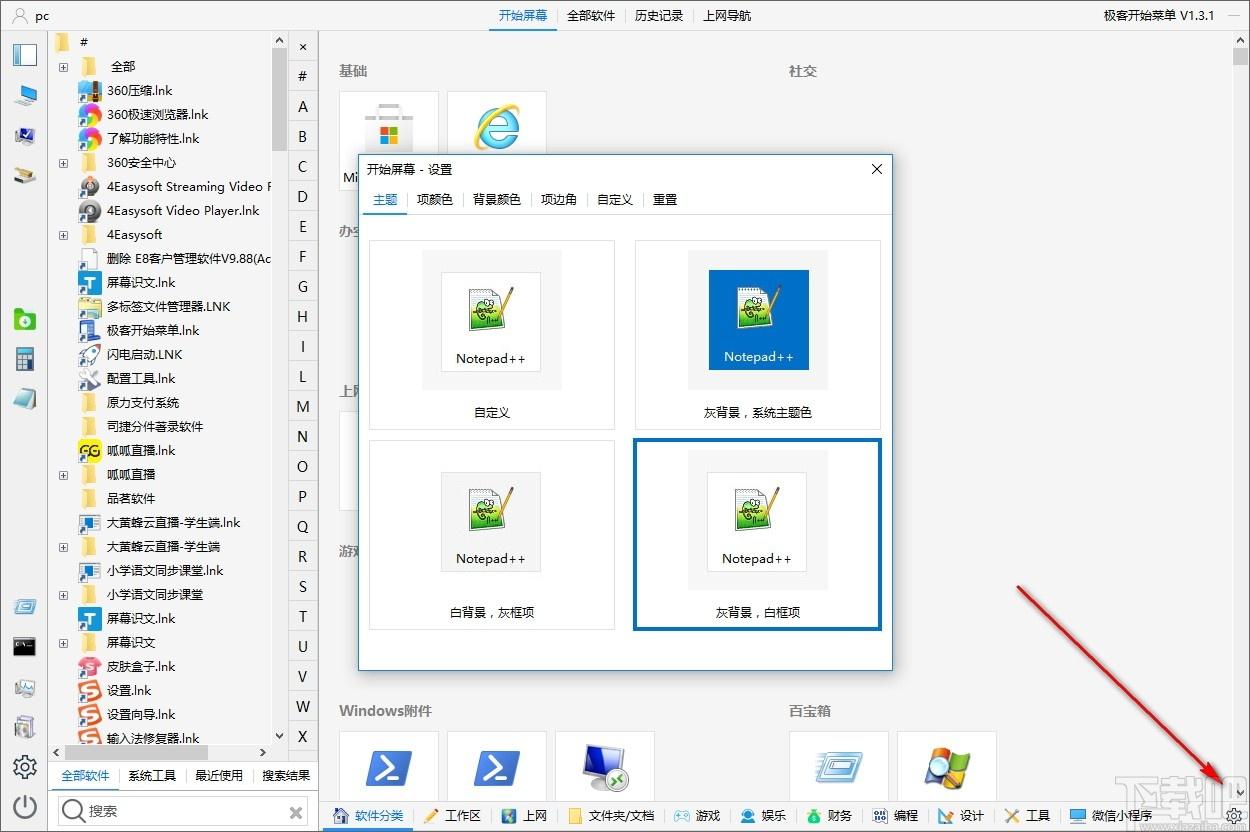The image size is (1250, 832).
Task: Launch the Calculator icon in sidebar
Action: point(25,359)
